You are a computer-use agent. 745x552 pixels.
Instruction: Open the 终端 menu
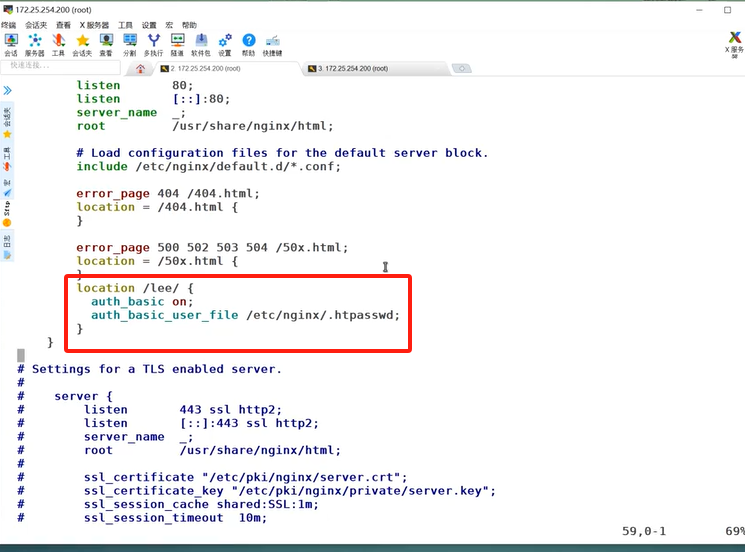click(x=9, y=25)
